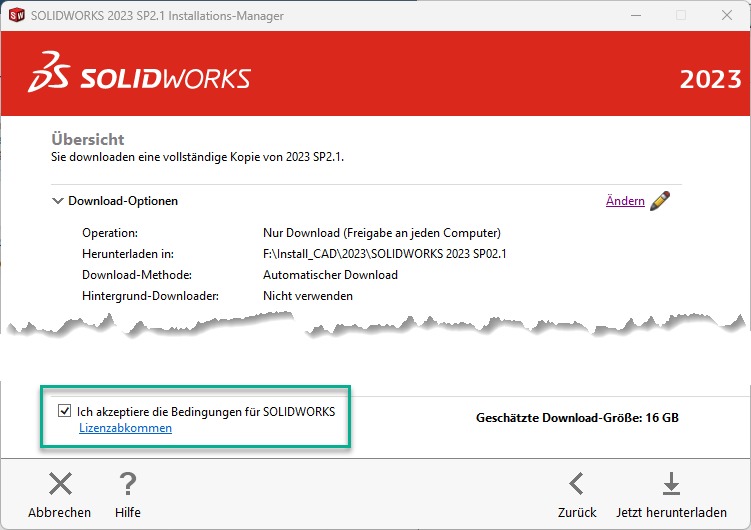Click the 'Ich akzeptiere die Bedingungen' label

pyautogui.click(x=206, y=411)
